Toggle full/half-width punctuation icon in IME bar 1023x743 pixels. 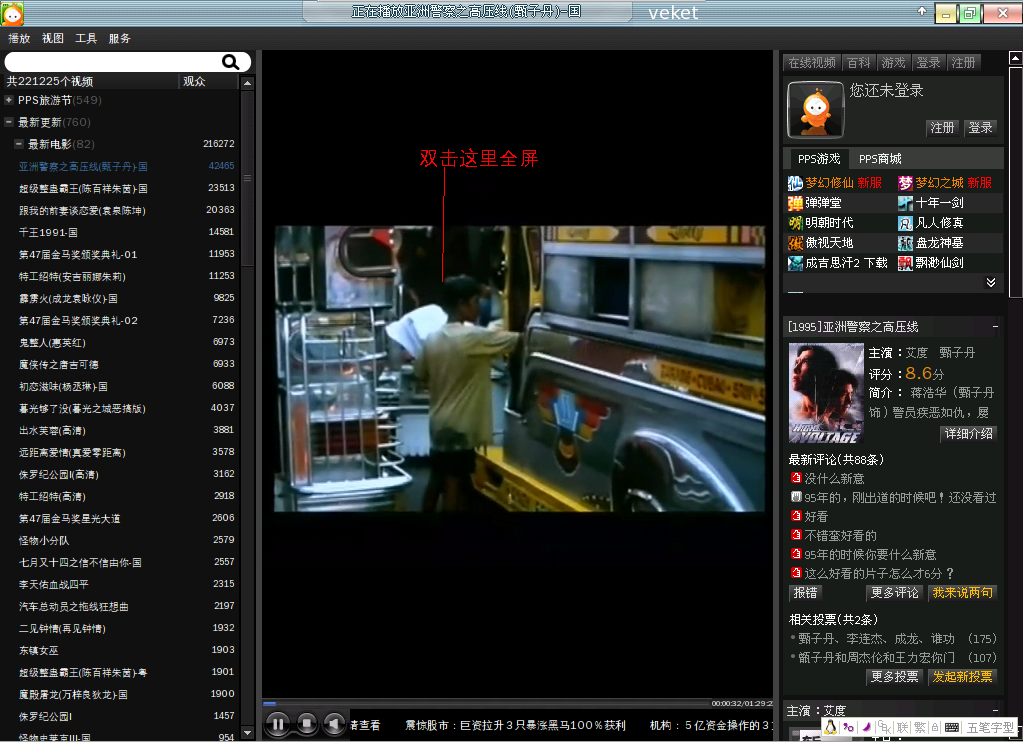pos(848,727)
